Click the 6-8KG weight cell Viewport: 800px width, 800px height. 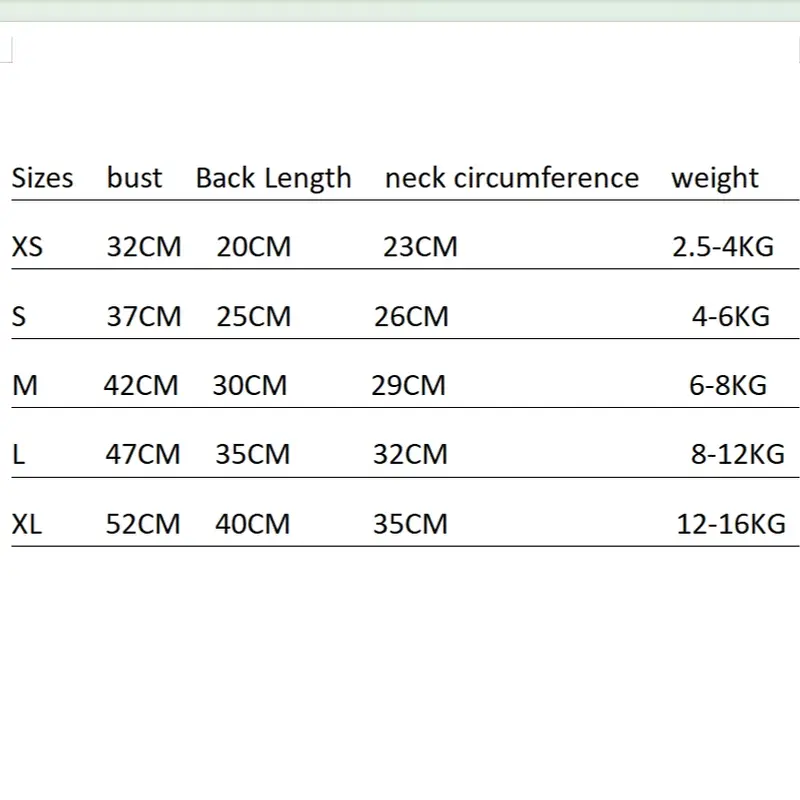[x=727, y=385]
